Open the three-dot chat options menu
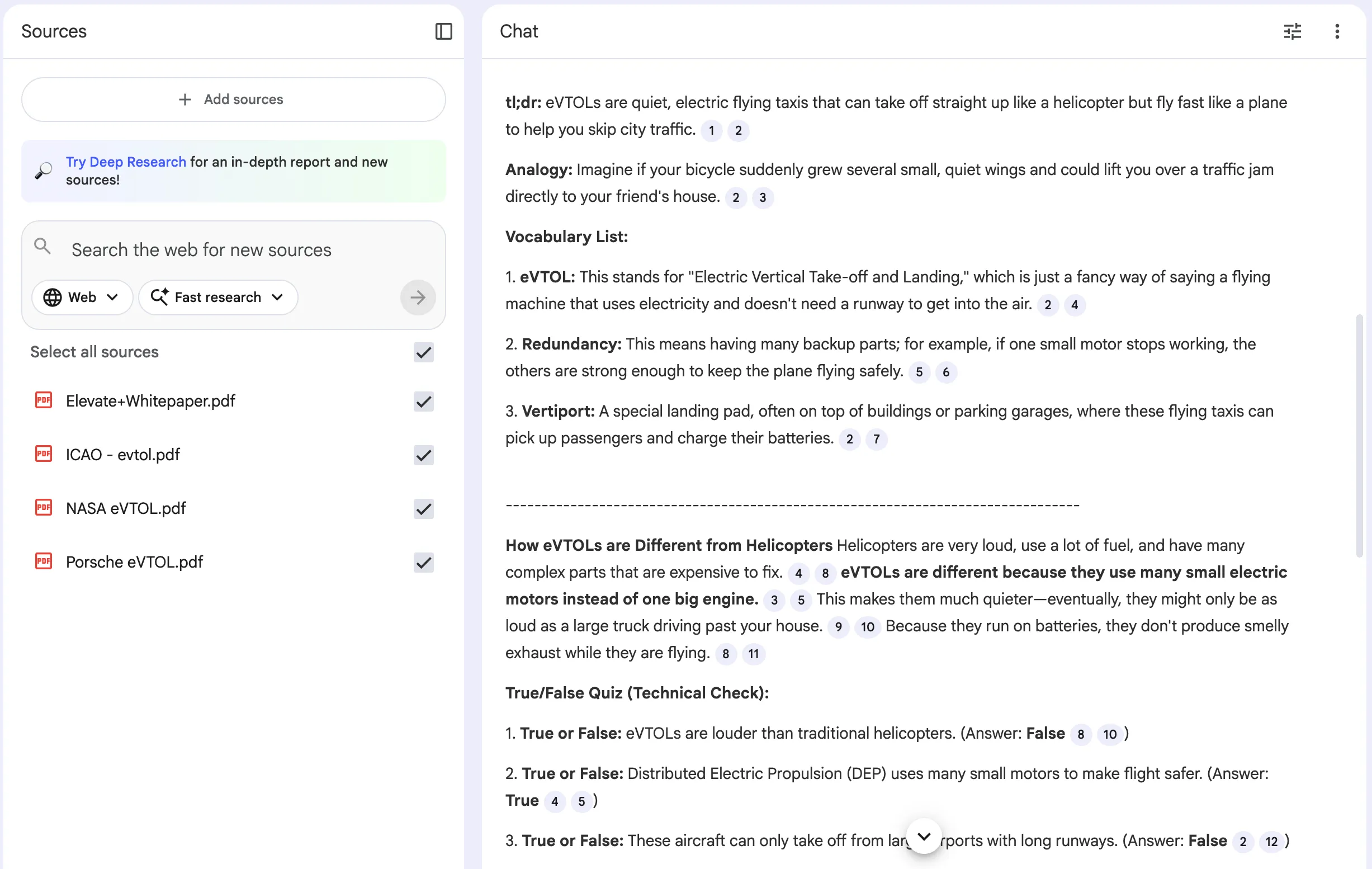 1337,31
